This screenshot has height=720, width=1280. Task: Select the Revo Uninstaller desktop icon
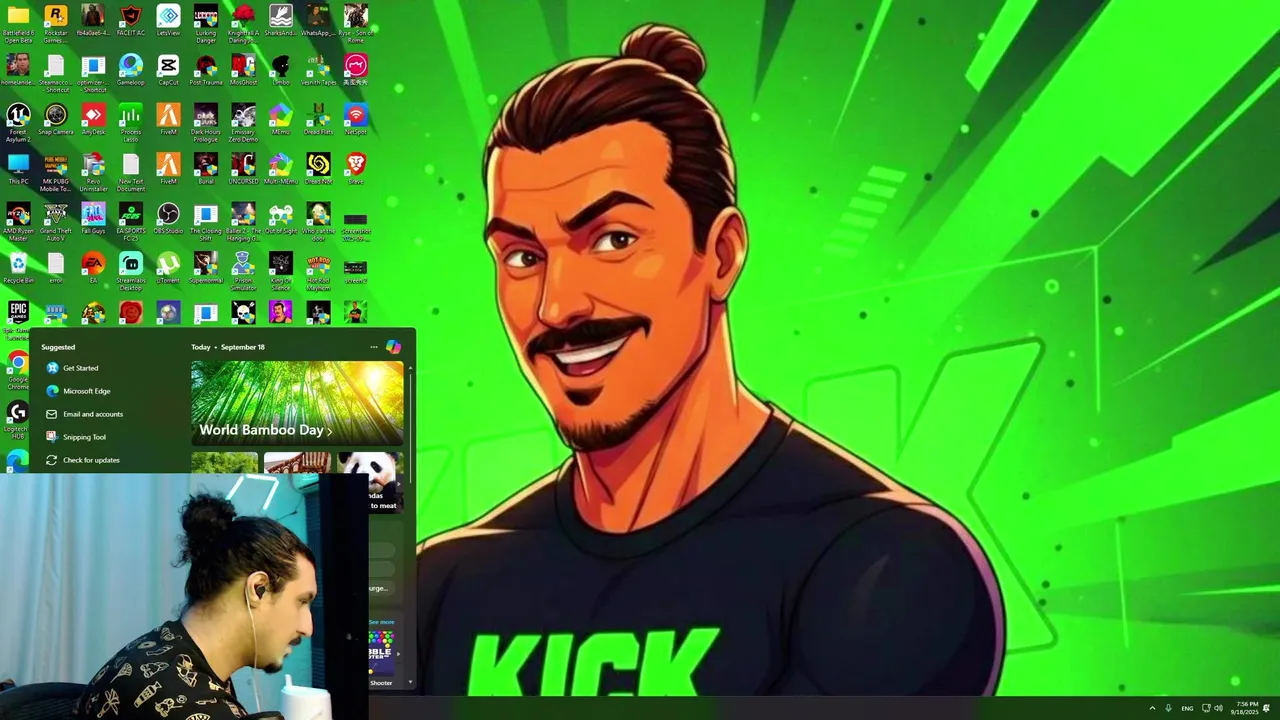point(93,172)
